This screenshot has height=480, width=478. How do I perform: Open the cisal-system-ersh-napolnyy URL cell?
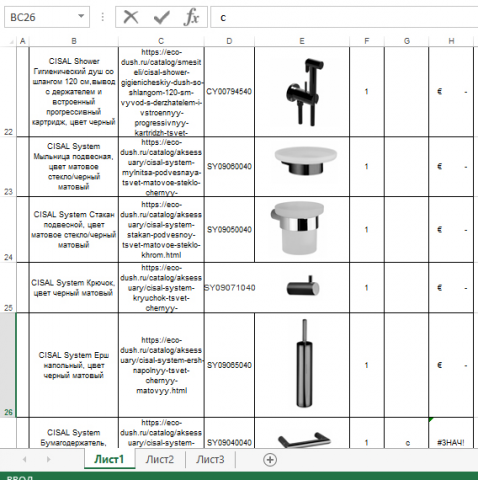pos(161,365)
